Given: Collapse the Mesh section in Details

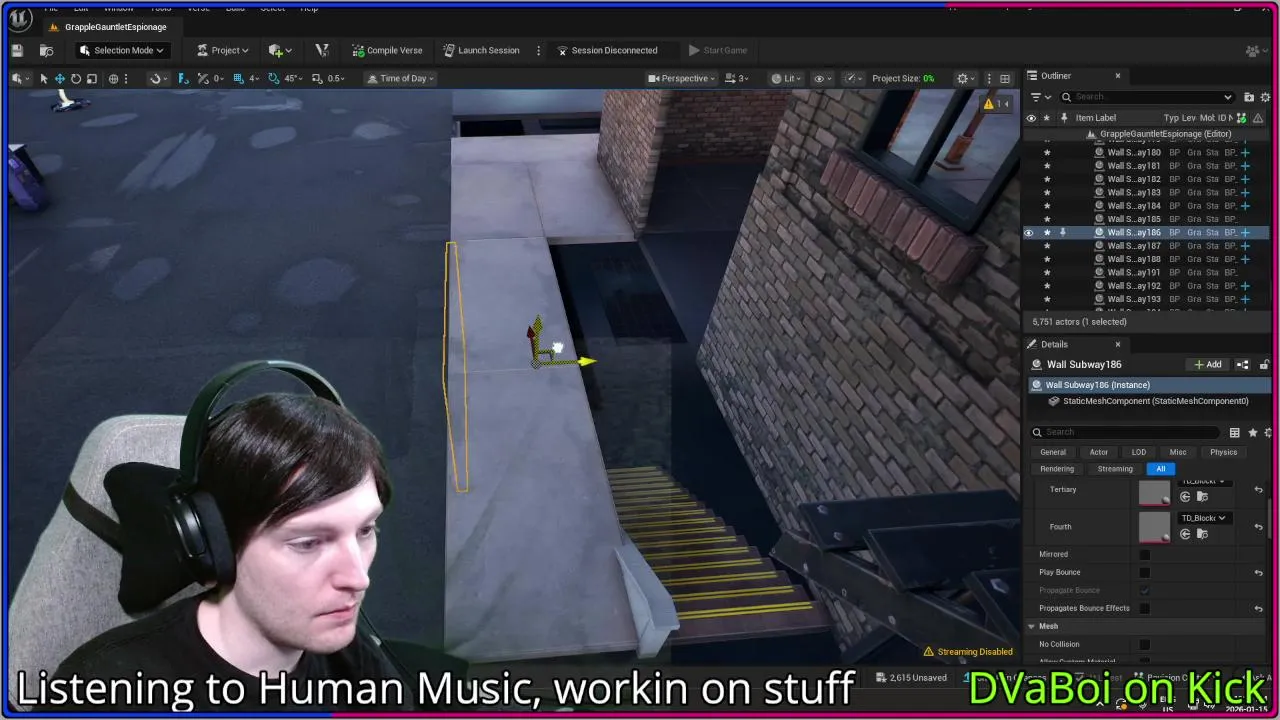Looking at the screenshot, I should 1031,626.
